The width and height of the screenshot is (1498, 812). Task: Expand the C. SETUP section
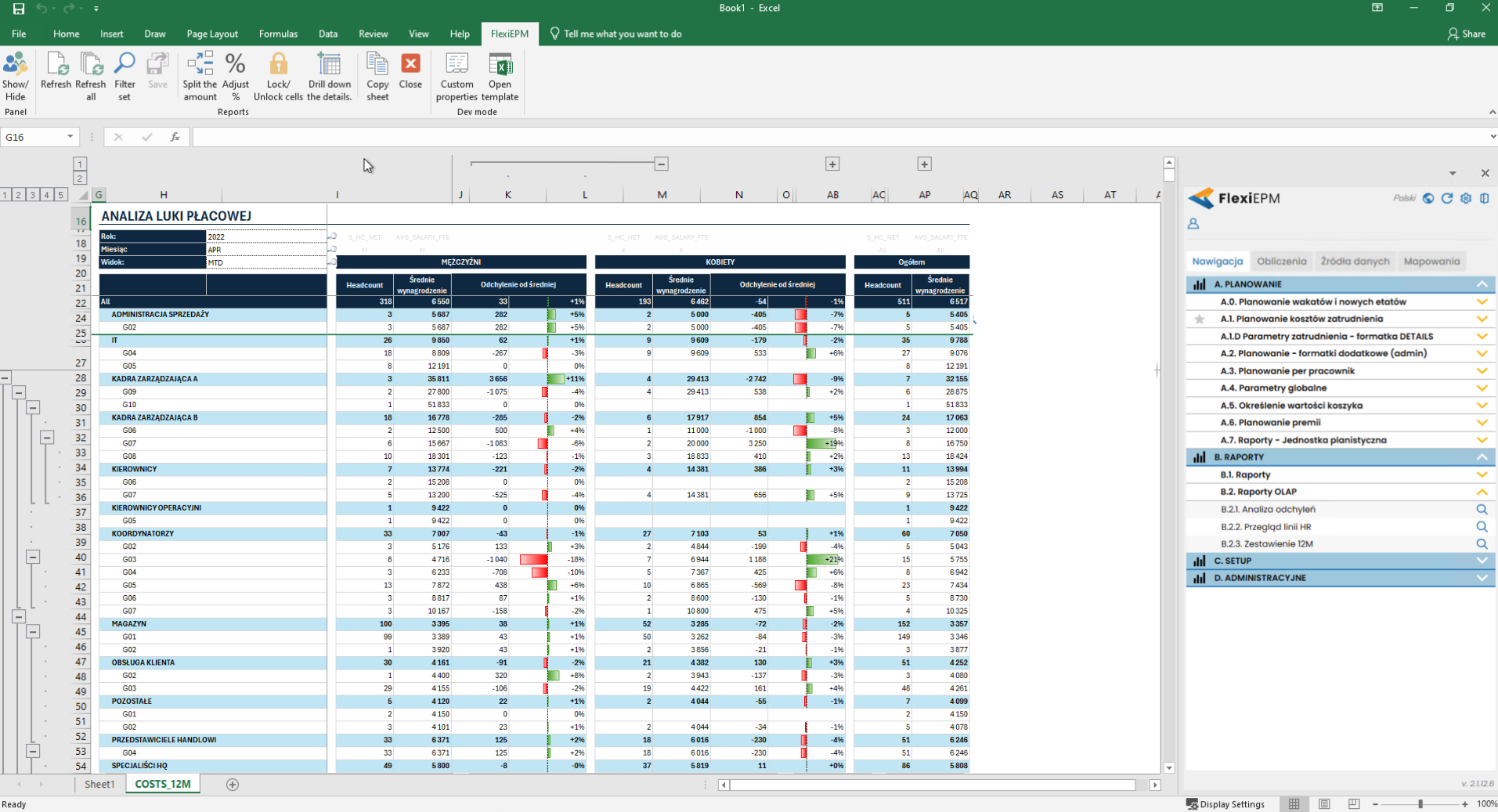click(1482, 561)
